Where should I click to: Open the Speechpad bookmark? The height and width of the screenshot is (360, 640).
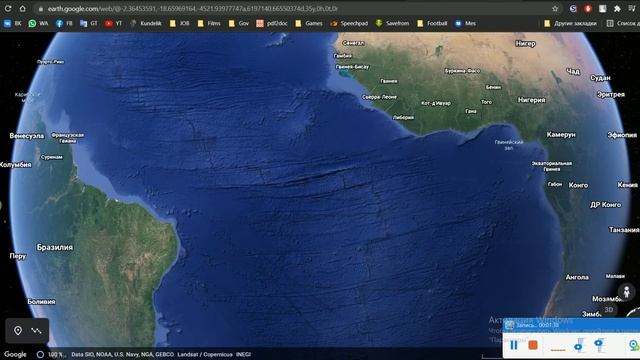coord(349,24)
